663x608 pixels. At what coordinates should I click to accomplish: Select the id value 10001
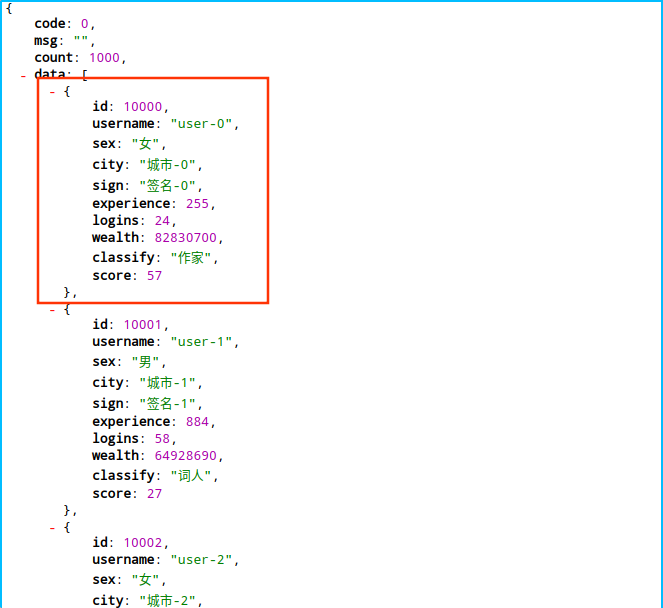[143, 325]
